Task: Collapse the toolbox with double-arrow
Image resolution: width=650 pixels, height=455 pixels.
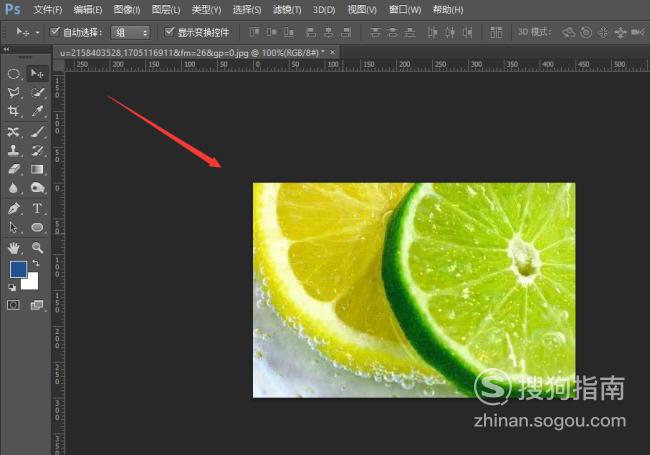Action: click(x=6, y=49)
